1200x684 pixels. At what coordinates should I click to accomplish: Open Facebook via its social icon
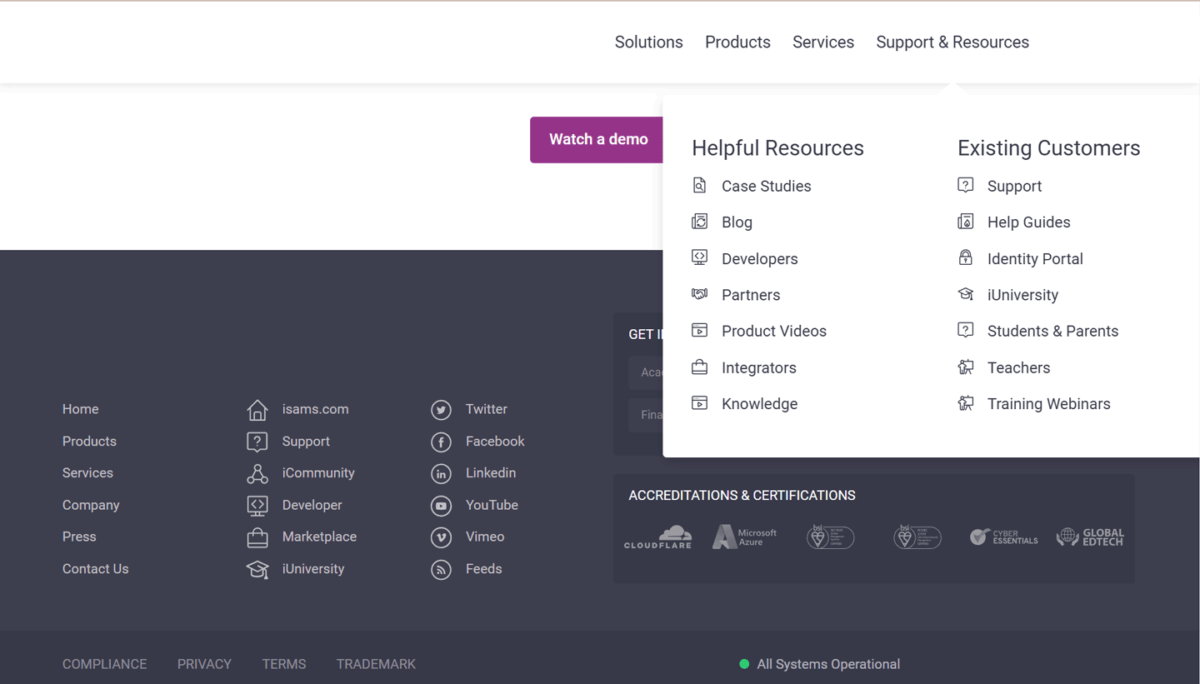[x=440, y=441]
